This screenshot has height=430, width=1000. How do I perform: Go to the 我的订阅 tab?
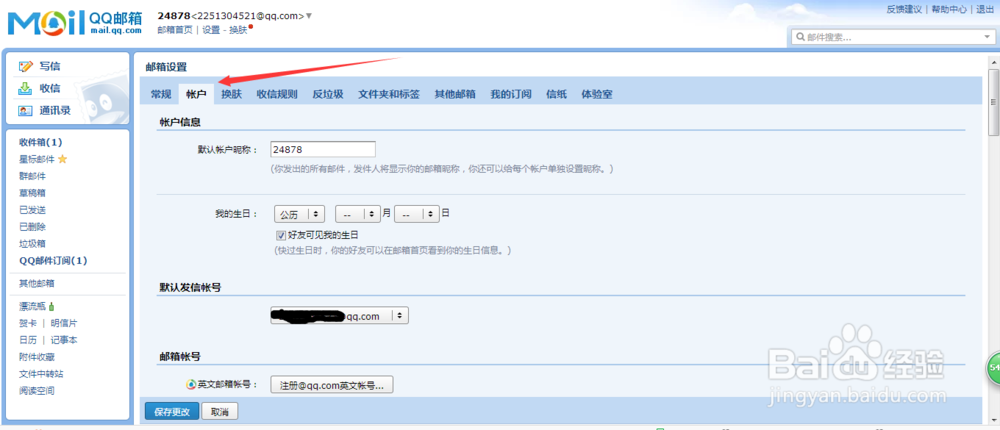tap(511, 94)
